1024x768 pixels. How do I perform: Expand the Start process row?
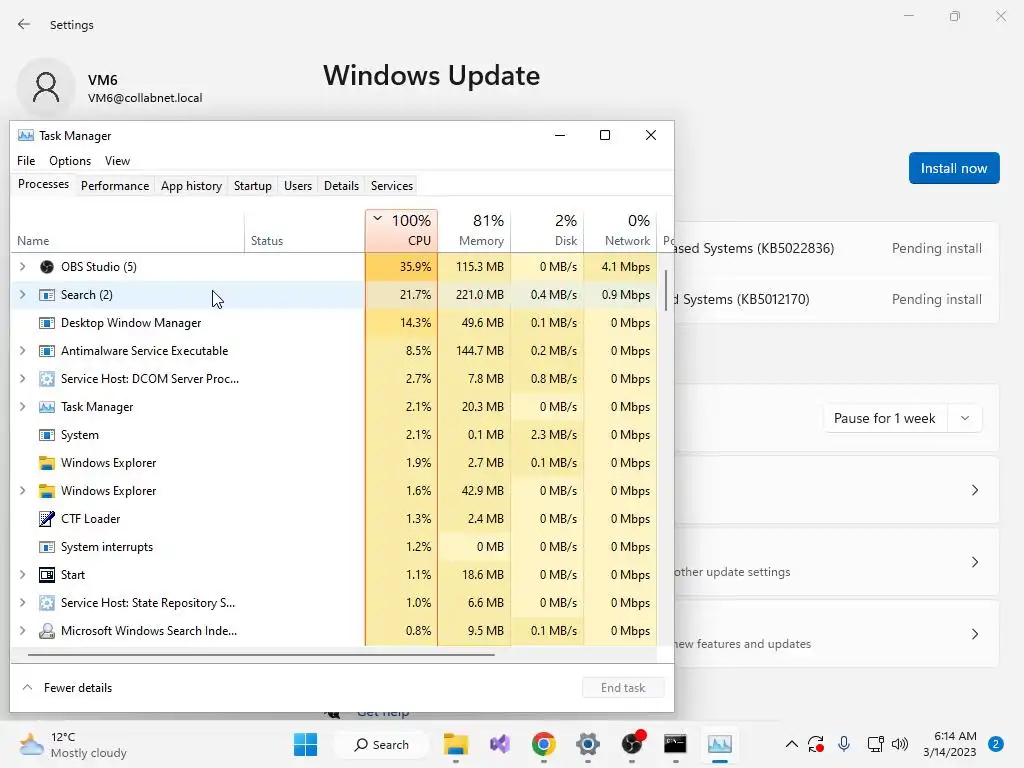[23, 575]
